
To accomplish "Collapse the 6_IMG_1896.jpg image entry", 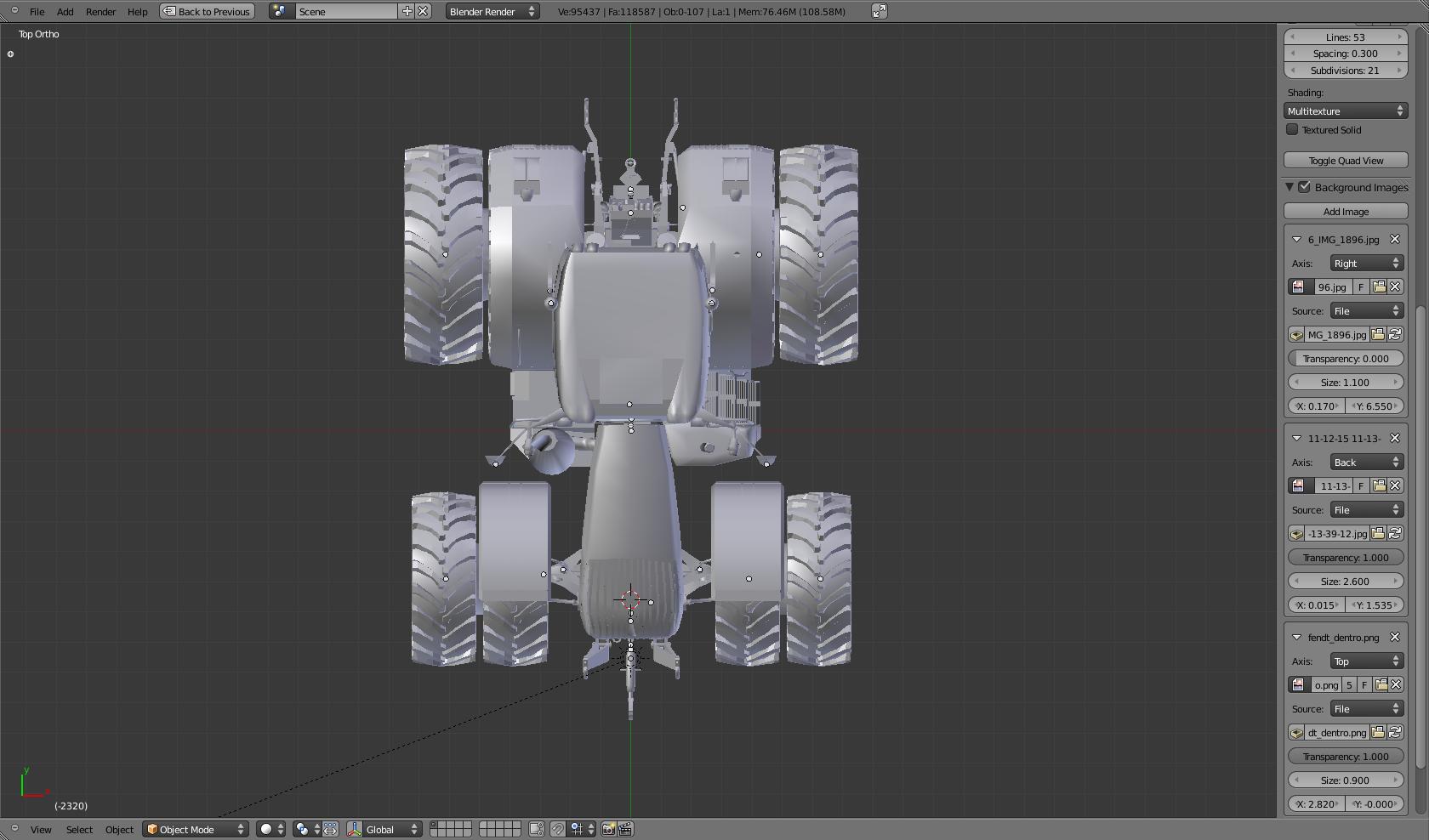I will tap(1297, 240).
